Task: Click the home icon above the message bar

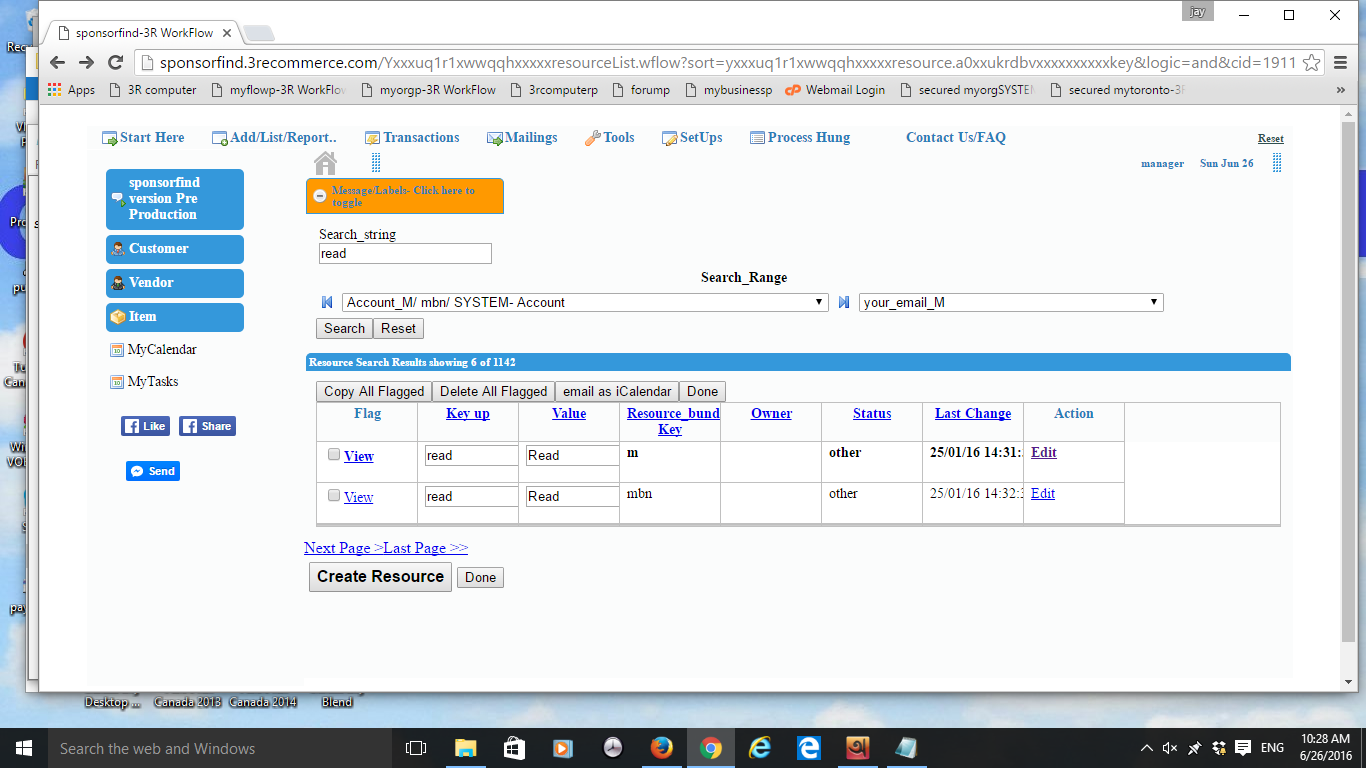Action: [325, 163]
